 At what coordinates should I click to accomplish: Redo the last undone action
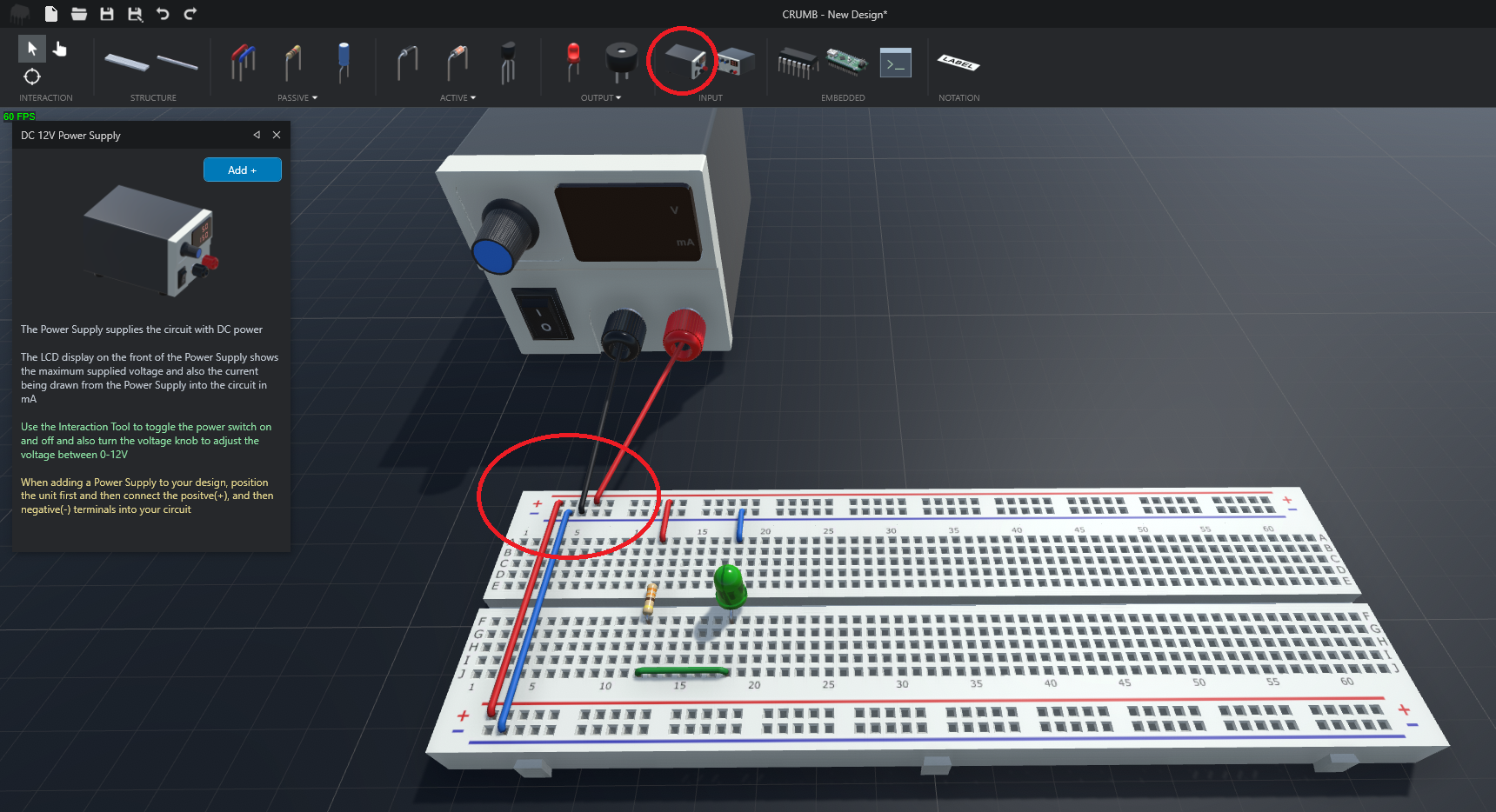coord(190,14)
